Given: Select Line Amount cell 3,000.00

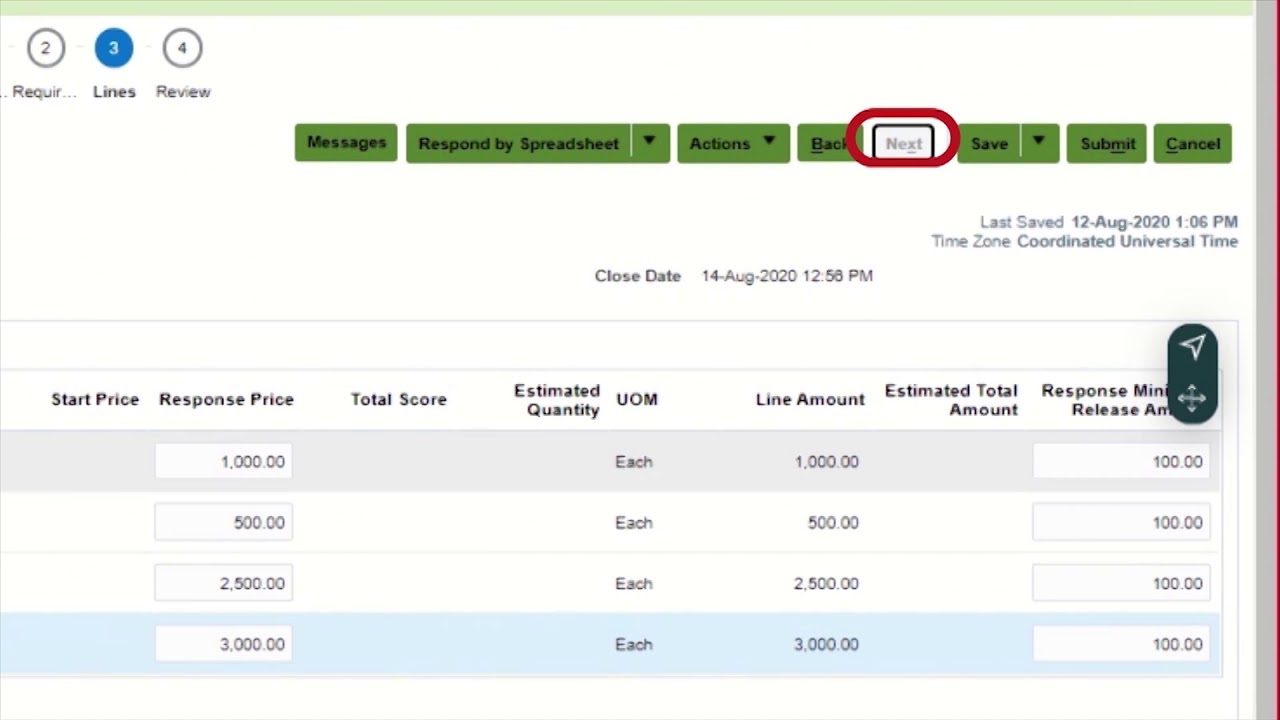Looking at the screenshot, I should [826, 644].
